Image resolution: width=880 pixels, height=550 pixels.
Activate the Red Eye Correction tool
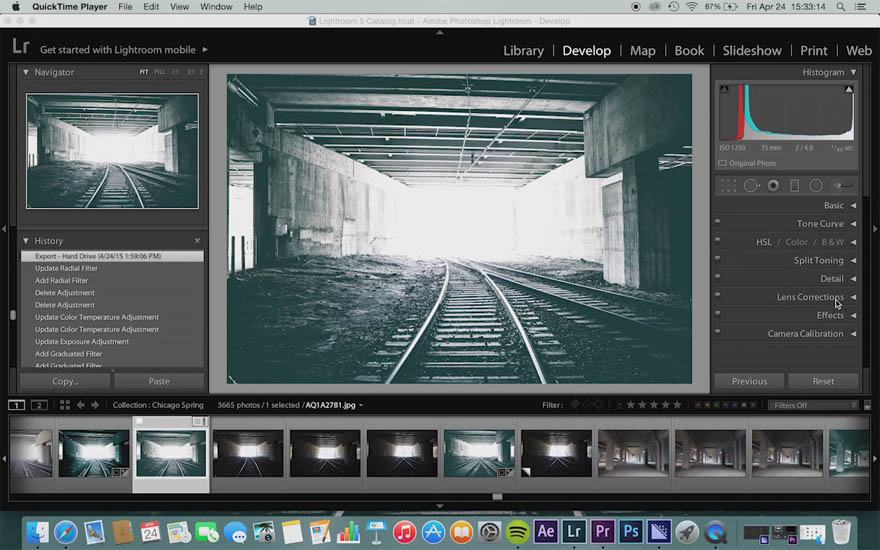[773, 186]
